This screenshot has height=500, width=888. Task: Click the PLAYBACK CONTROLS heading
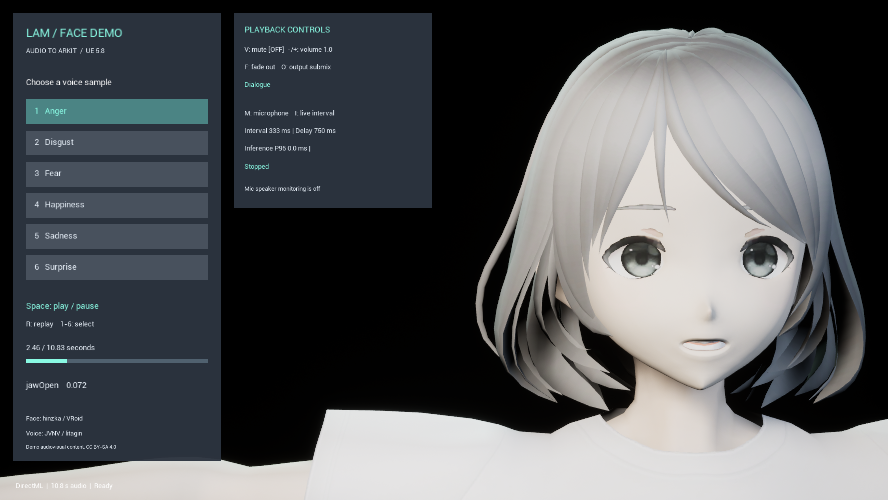click(x=287, y=29)
